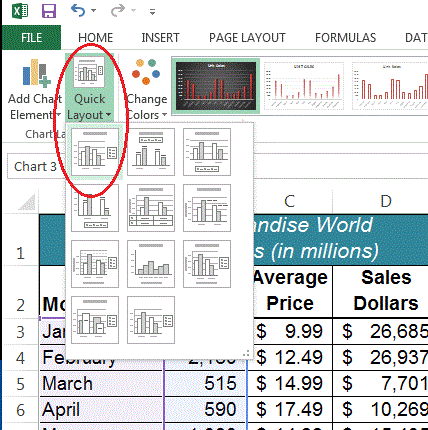
Task: Select row 1 header
Action: click(20, 239)
